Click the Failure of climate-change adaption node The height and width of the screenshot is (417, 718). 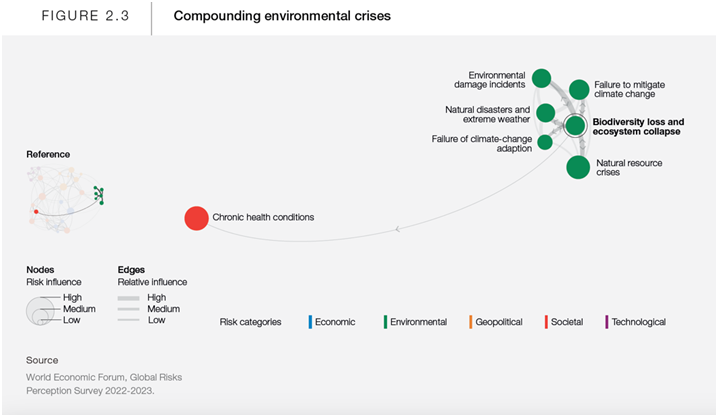[x=545, y=142]
